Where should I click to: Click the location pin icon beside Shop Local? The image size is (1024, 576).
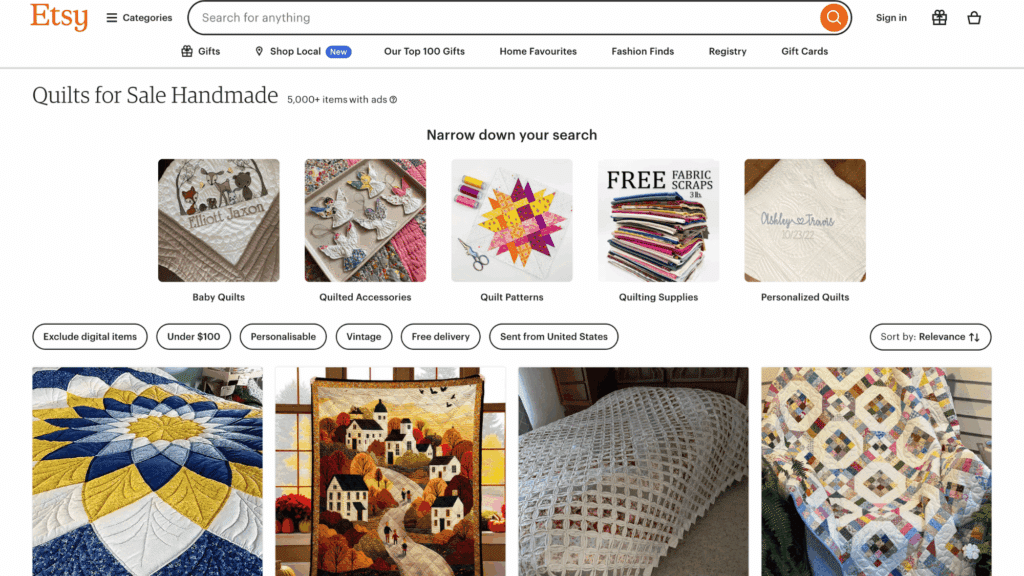(258, 51)
